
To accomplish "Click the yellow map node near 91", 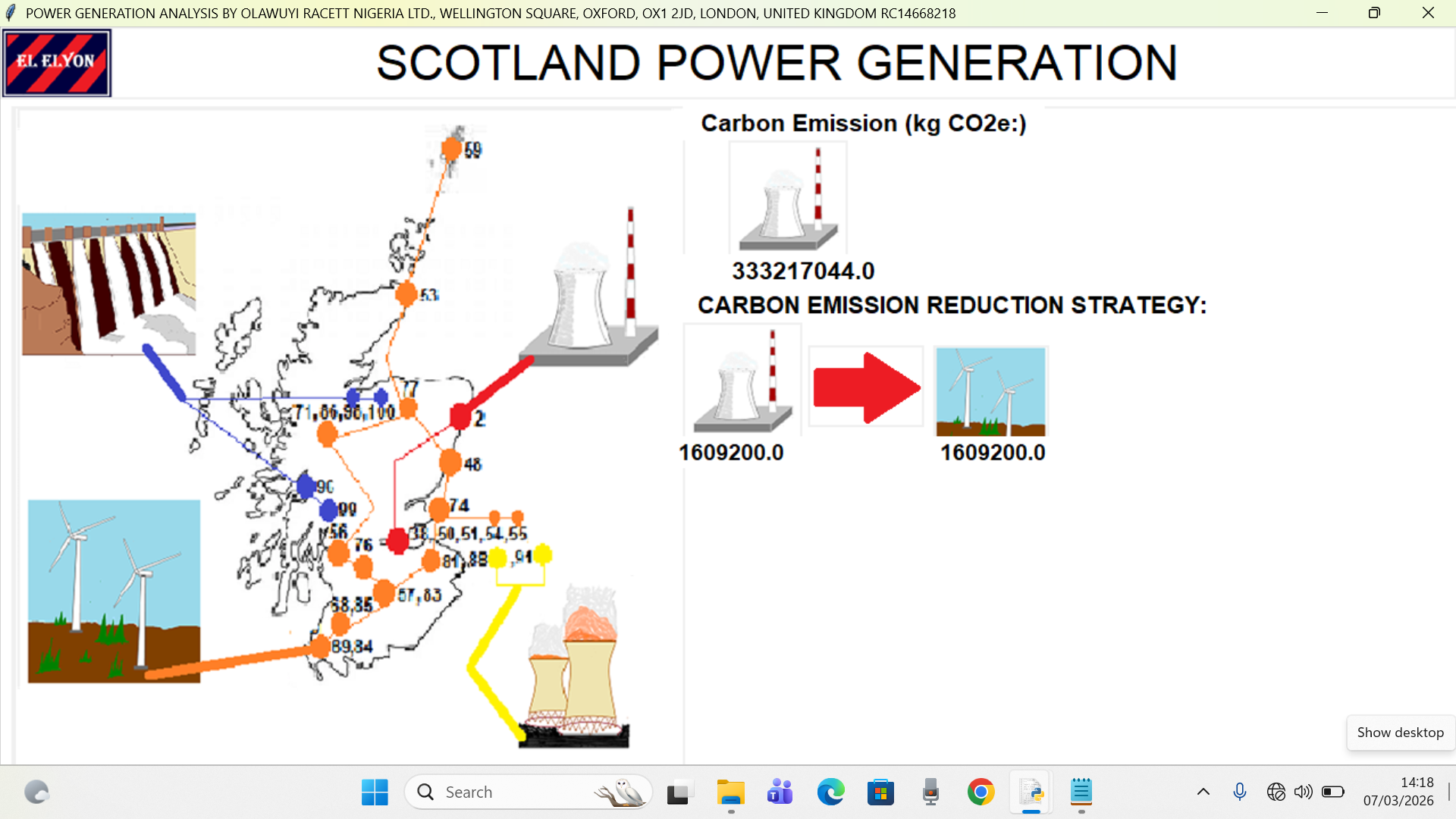I will 542,555.
